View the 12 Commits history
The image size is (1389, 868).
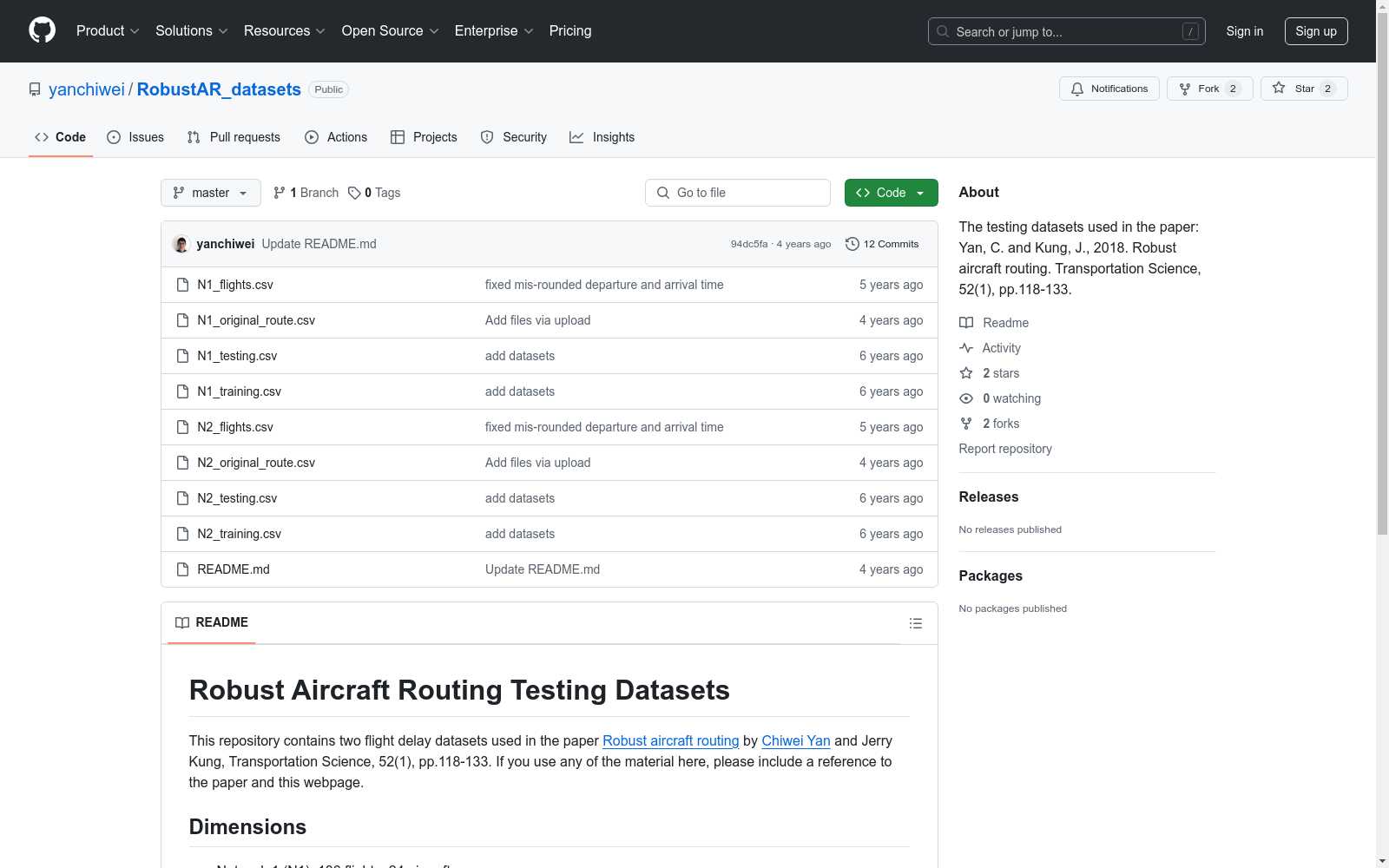tap(882, 244)
